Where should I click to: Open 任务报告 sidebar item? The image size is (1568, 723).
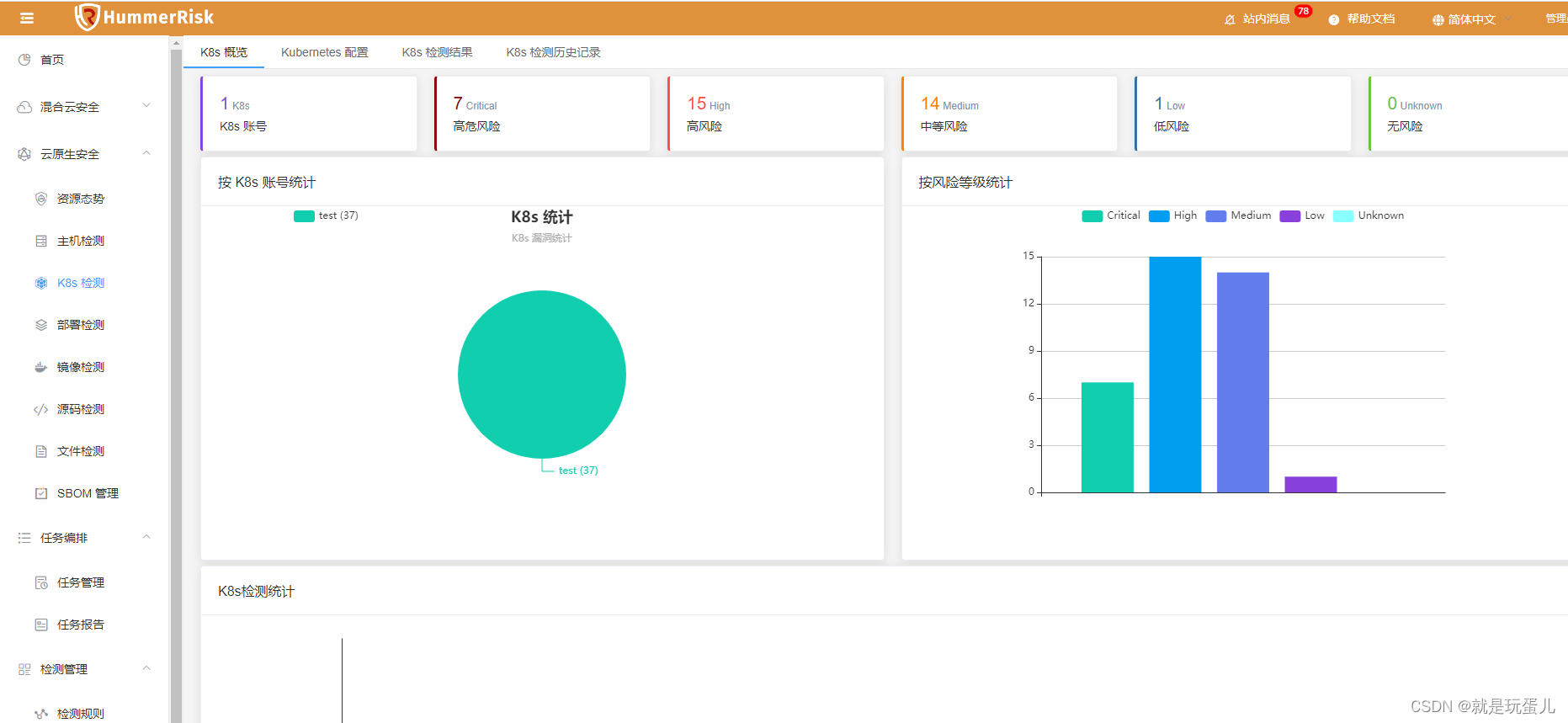click(x=84, y=625)
